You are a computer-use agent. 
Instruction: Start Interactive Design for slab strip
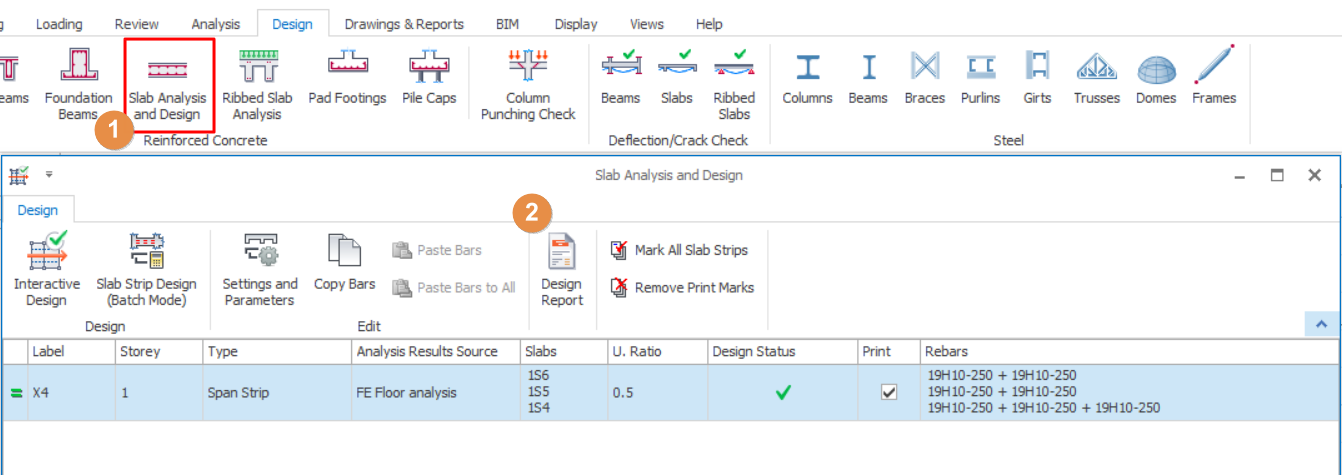46,270
